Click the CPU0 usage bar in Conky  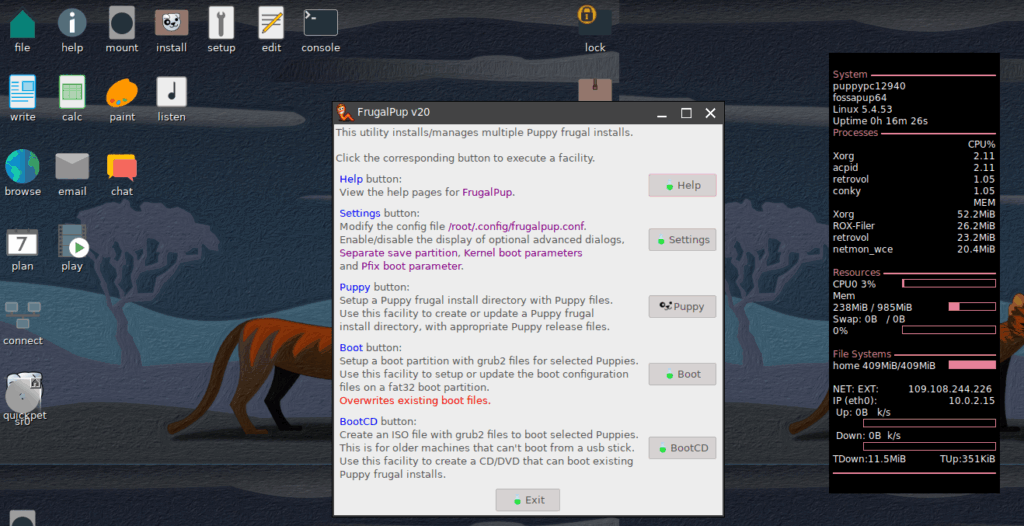[949, 284]
